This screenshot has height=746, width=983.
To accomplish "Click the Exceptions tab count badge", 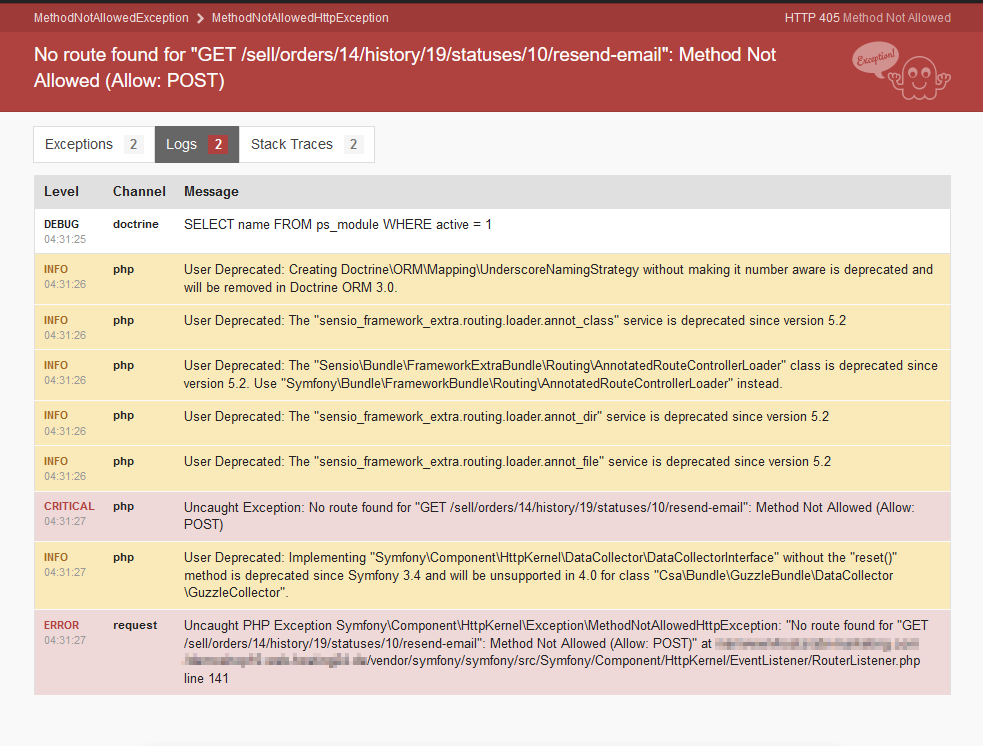I will click(x=133, y=144).
